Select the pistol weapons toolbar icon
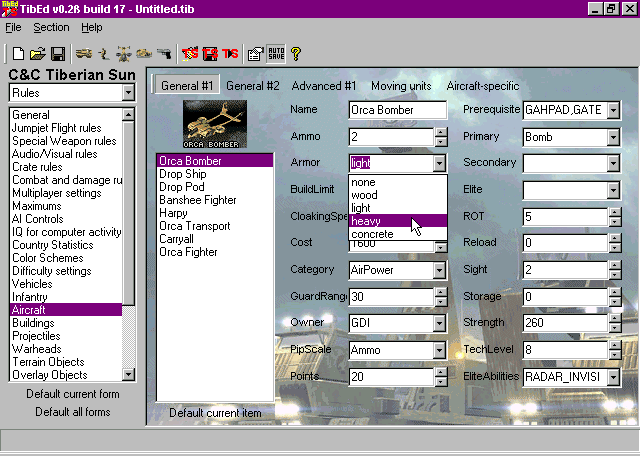 164,53
